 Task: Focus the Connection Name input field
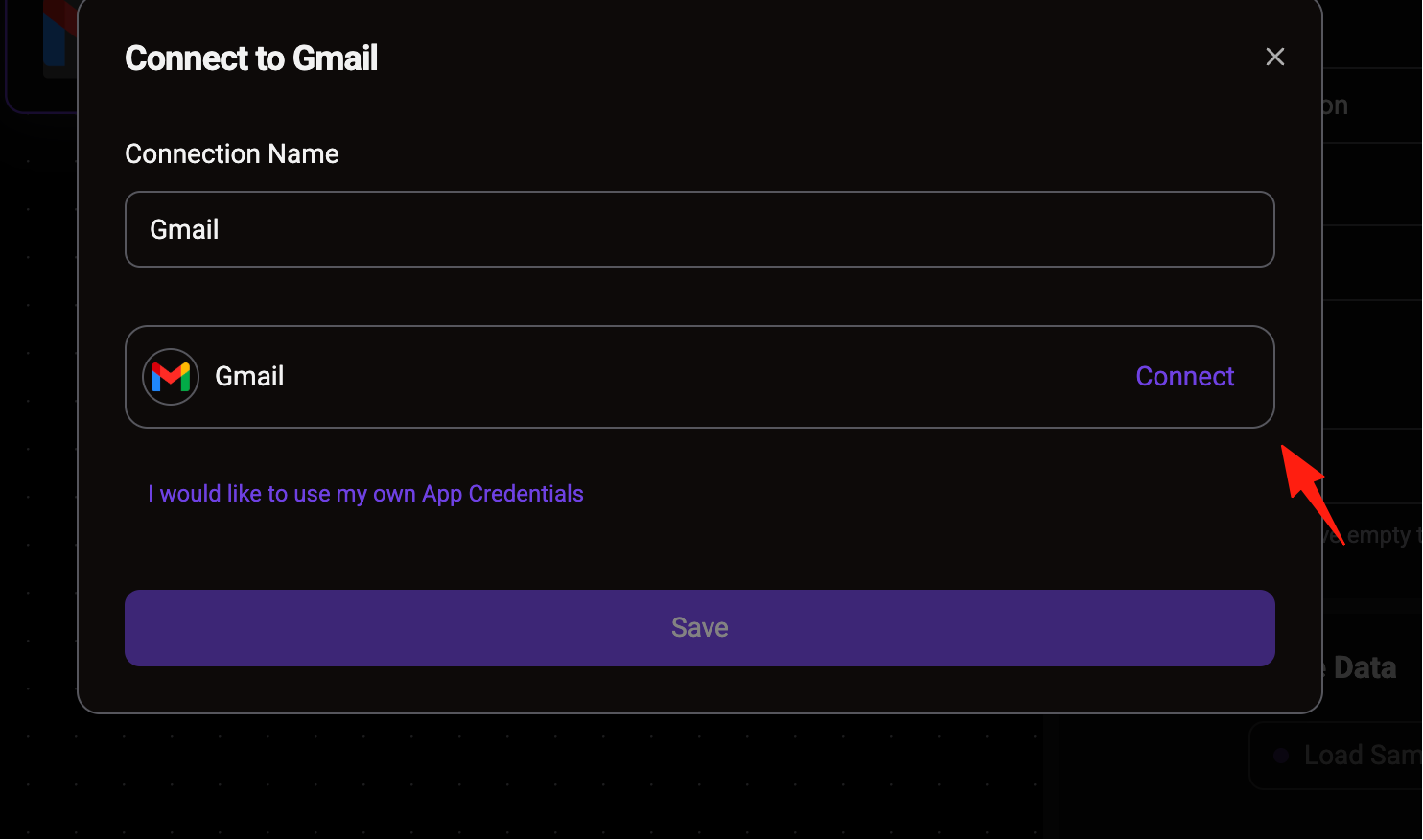click(699, 229)
